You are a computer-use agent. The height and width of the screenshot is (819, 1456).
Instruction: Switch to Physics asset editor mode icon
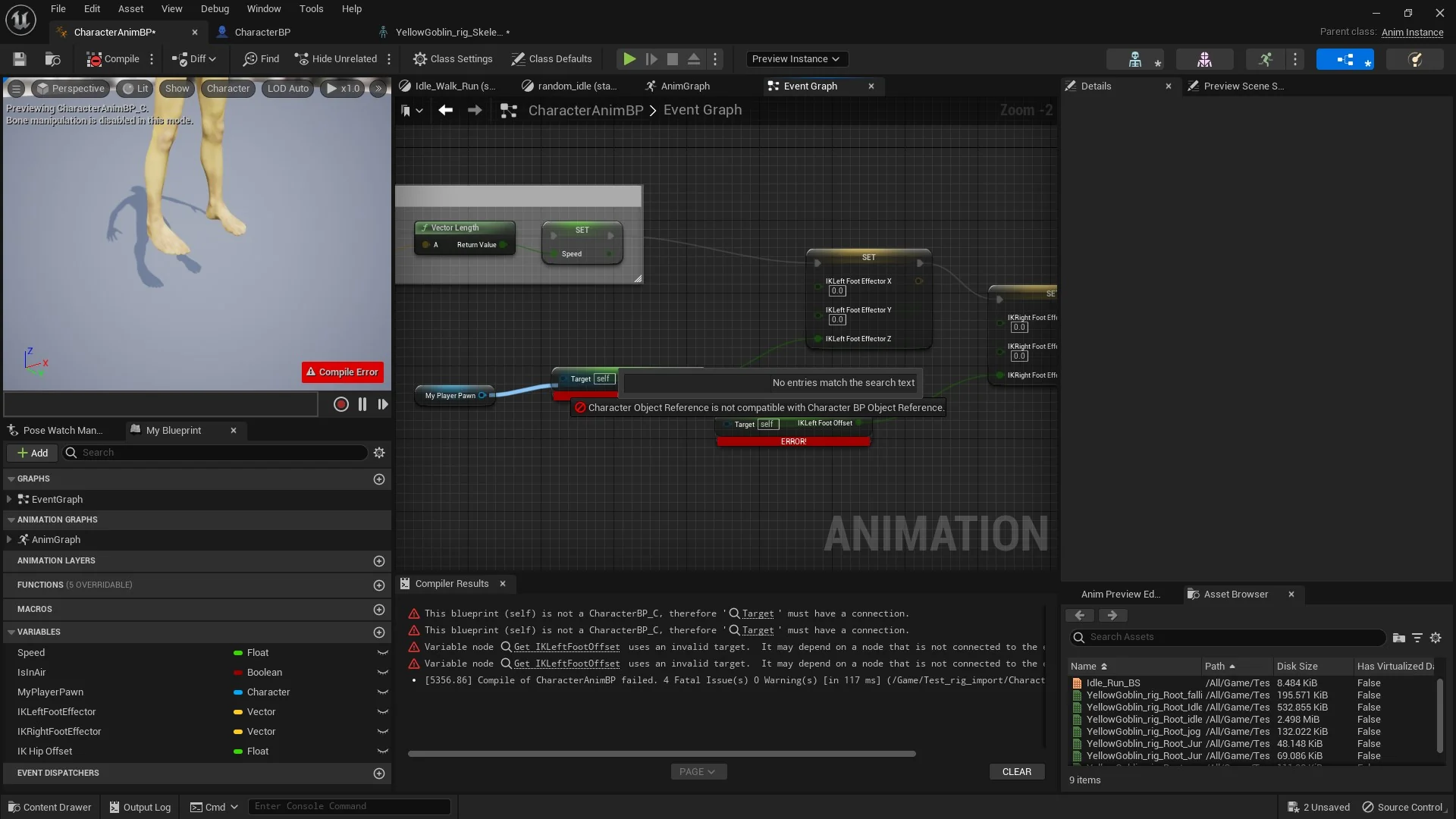[x=1415, y=59]
